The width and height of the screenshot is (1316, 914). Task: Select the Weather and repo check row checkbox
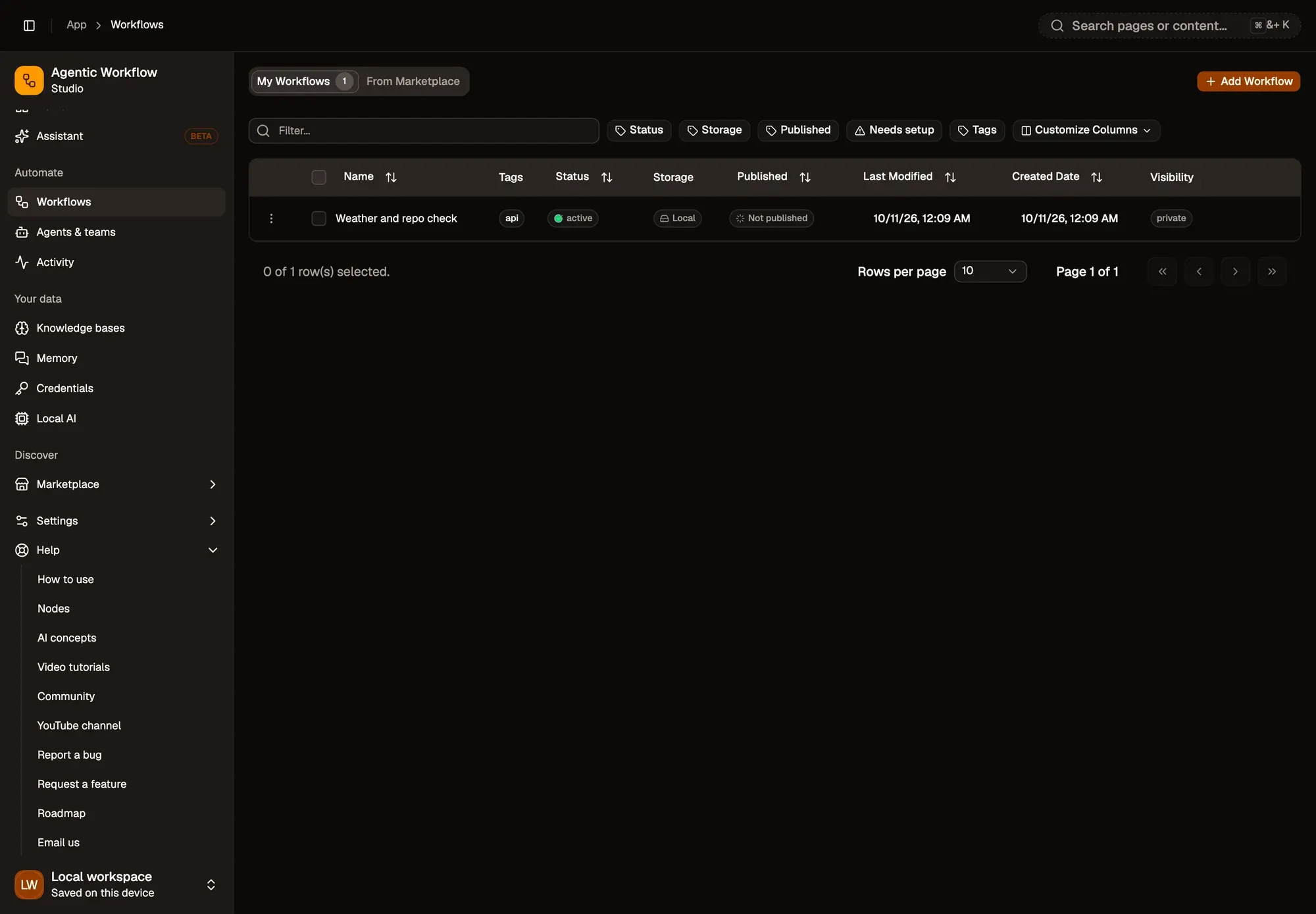tap(318, 218)
